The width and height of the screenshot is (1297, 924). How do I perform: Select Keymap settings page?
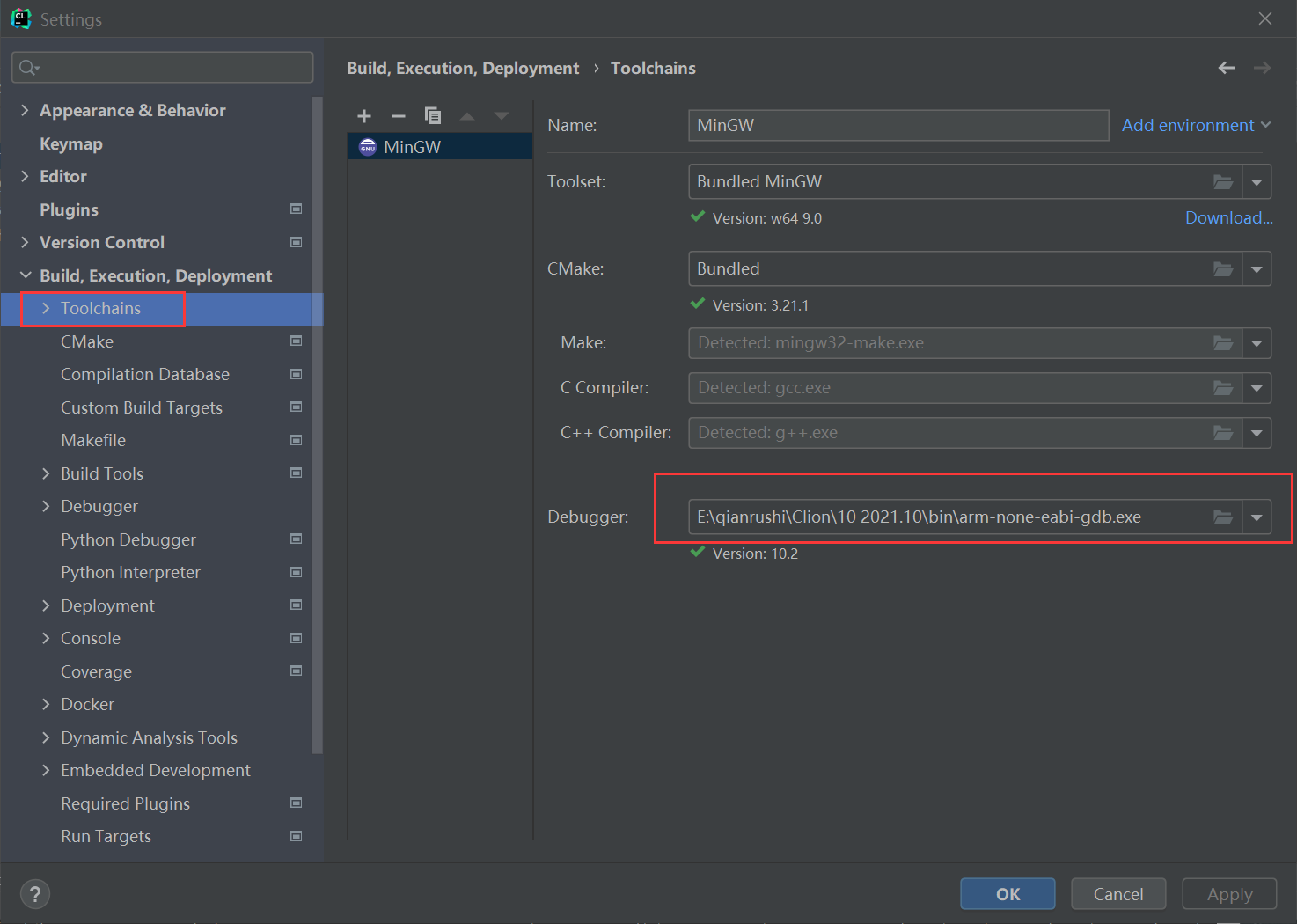[x=71, y=143]
